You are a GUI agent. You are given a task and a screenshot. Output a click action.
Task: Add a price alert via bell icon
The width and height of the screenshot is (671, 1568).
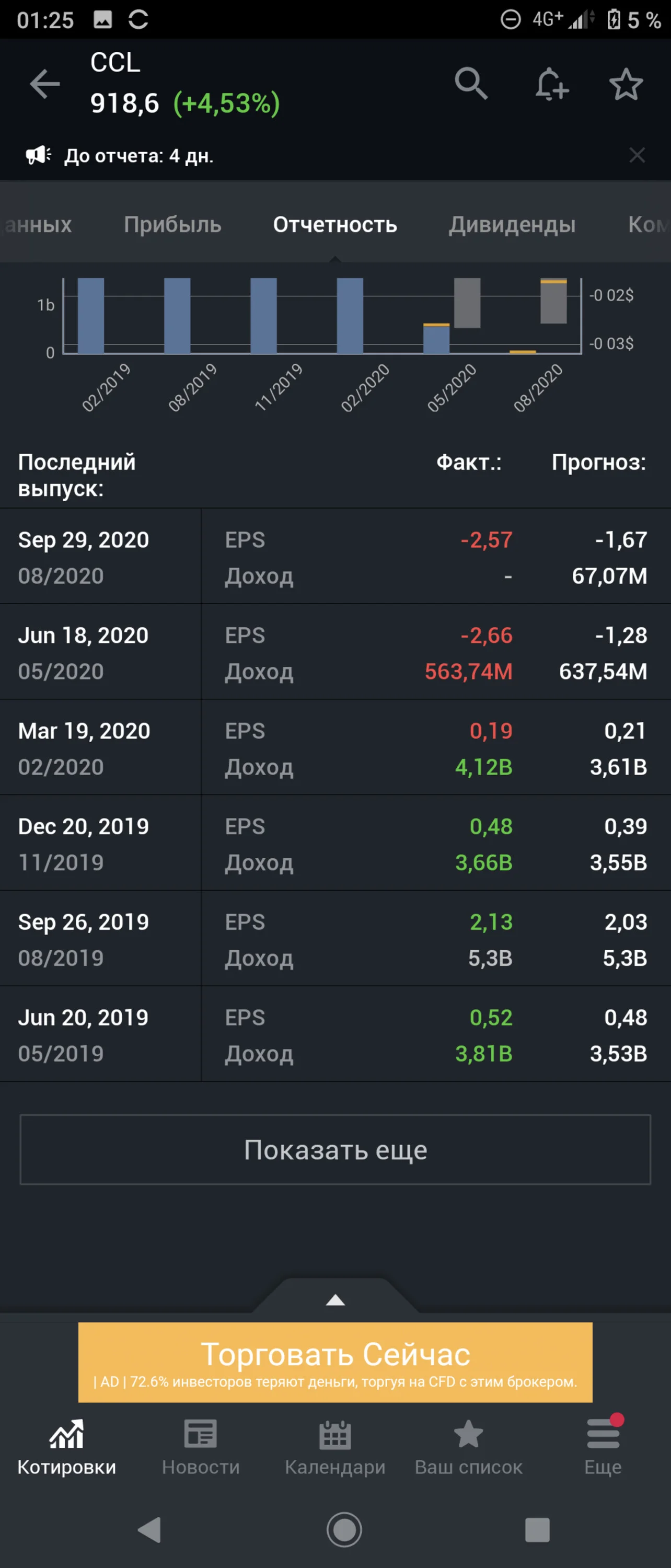(551, 84)
